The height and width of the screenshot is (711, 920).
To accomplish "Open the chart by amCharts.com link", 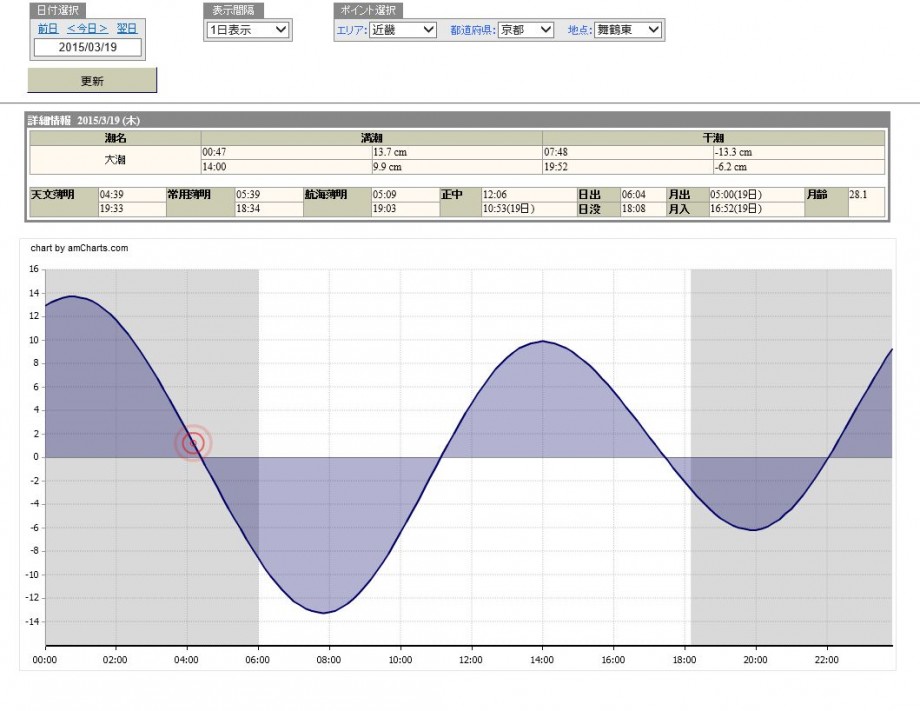I will [x=79, y=248].
